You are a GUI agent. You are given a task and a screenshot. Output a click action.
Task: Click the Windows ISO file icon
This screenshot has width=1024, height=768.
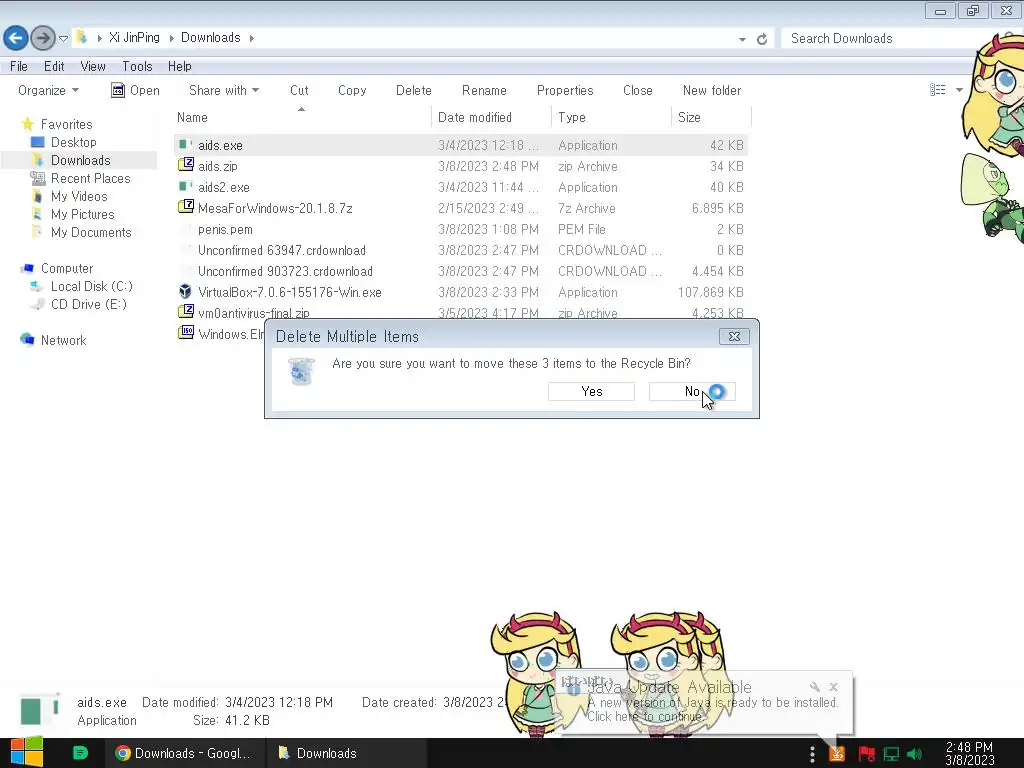coord(186,333)
